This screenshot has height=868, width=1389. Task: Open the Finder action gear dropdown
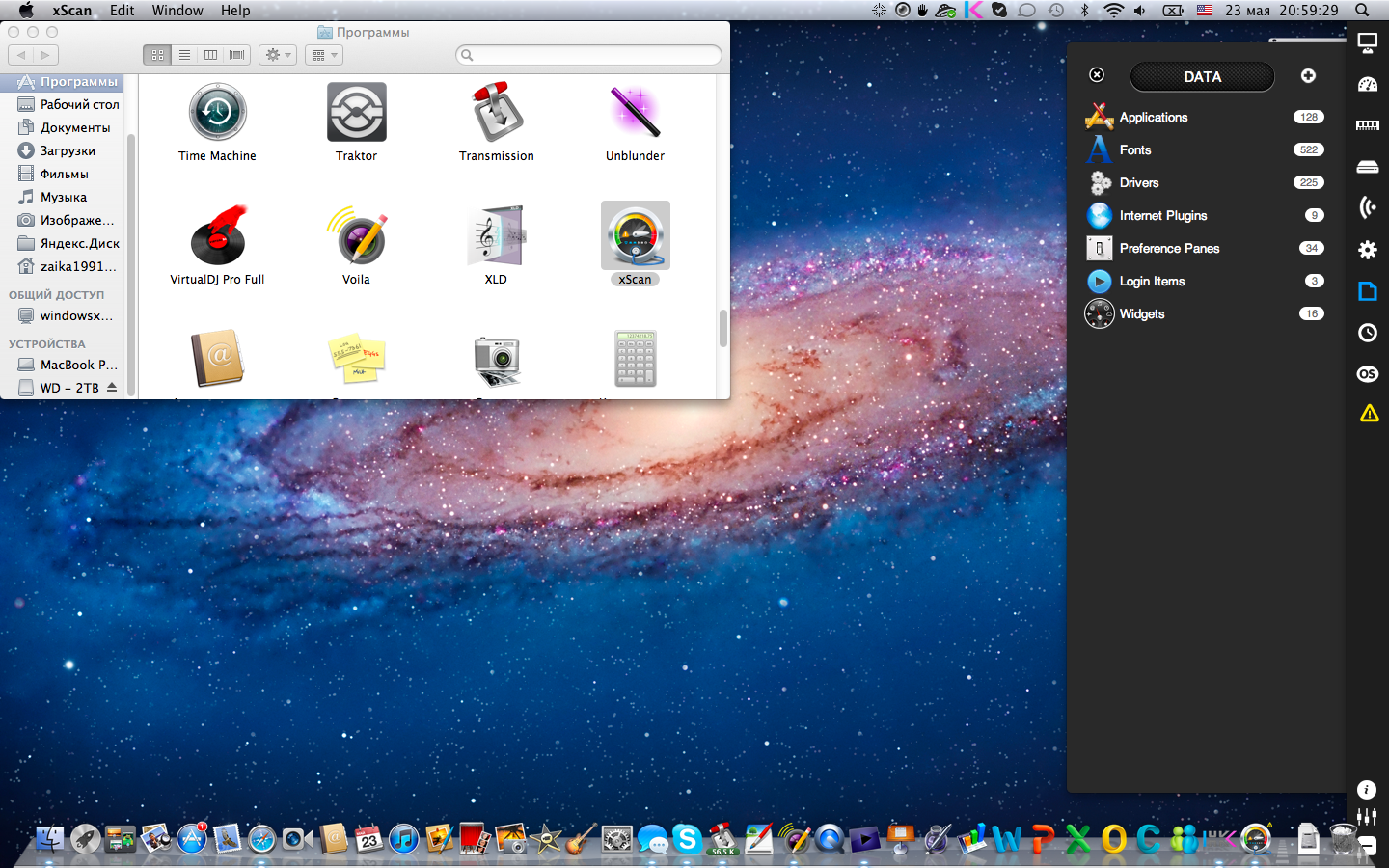click(x=278, y=55)
